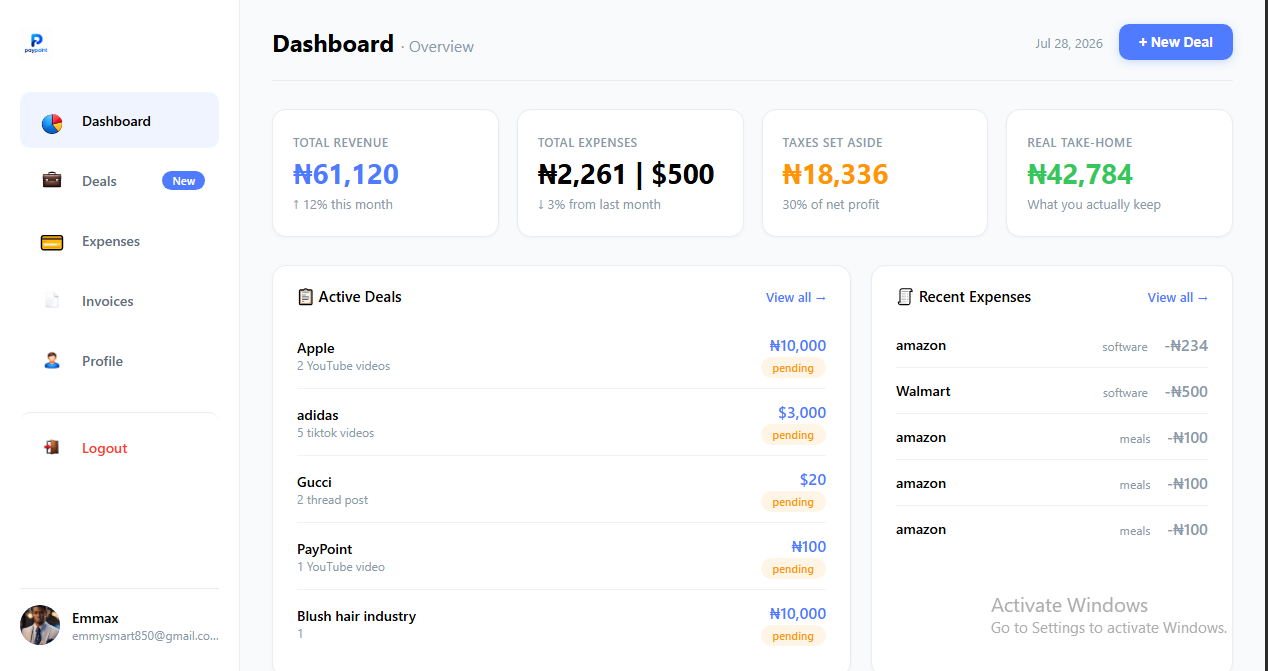This screenshot has width=1268, height=671.
Task: Click the Expenses credit card icon
Action: click(52, 241)
